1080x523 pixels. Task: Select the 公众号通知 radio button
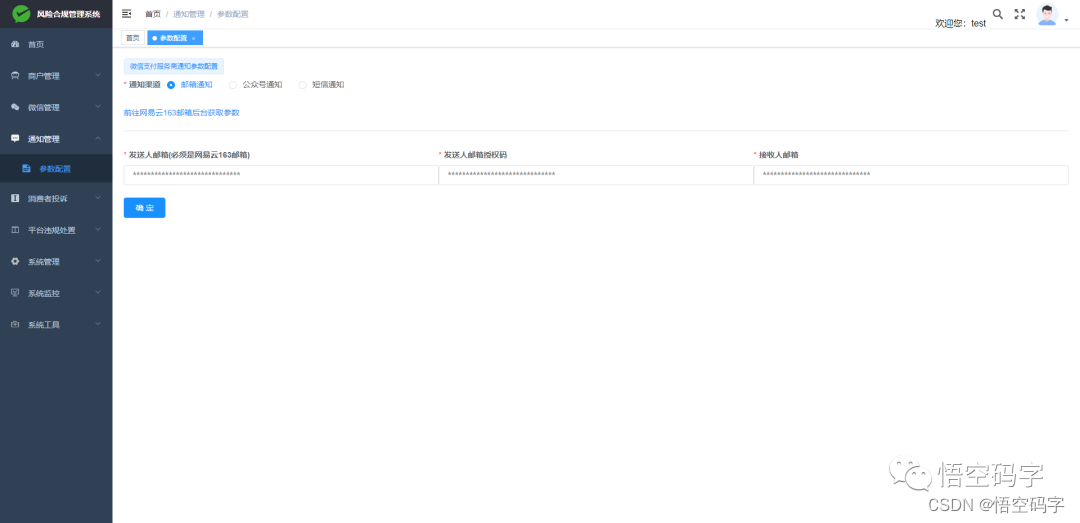click(233, 85)
